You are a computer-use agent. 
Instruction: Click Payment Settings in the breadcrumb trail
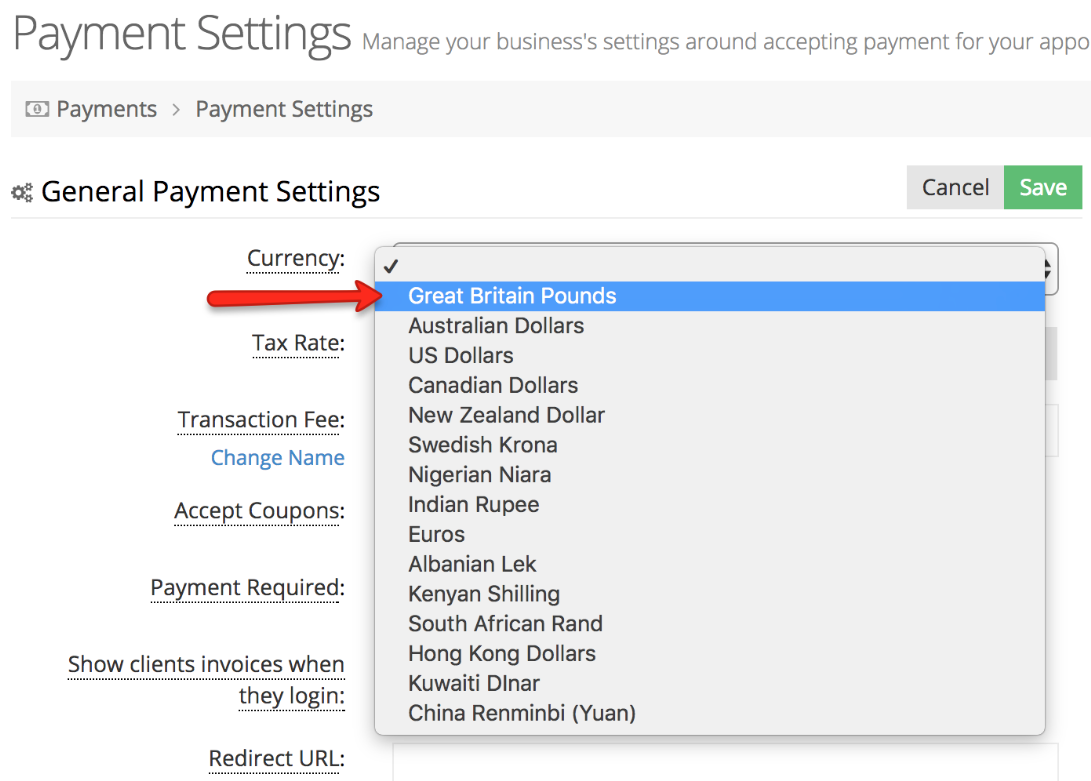click(x=284, y=108)
